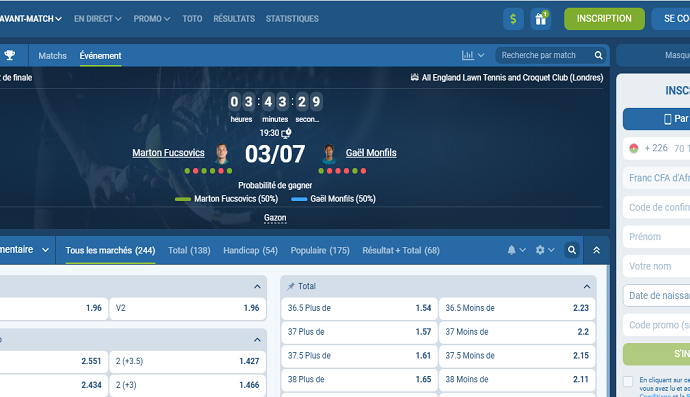The image size is (690, 397).
Task: Click the pin icon beside Total
Action: pyautogui.click(x=291, y=286)
